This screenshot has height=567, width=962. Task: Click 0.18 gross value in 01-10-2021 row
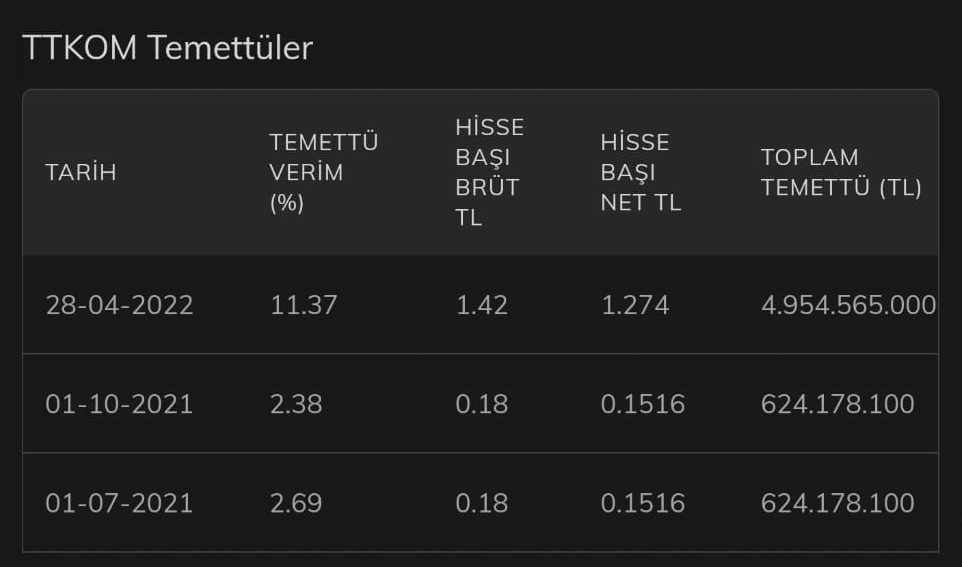pyautogui.click(x=482, y=404)
